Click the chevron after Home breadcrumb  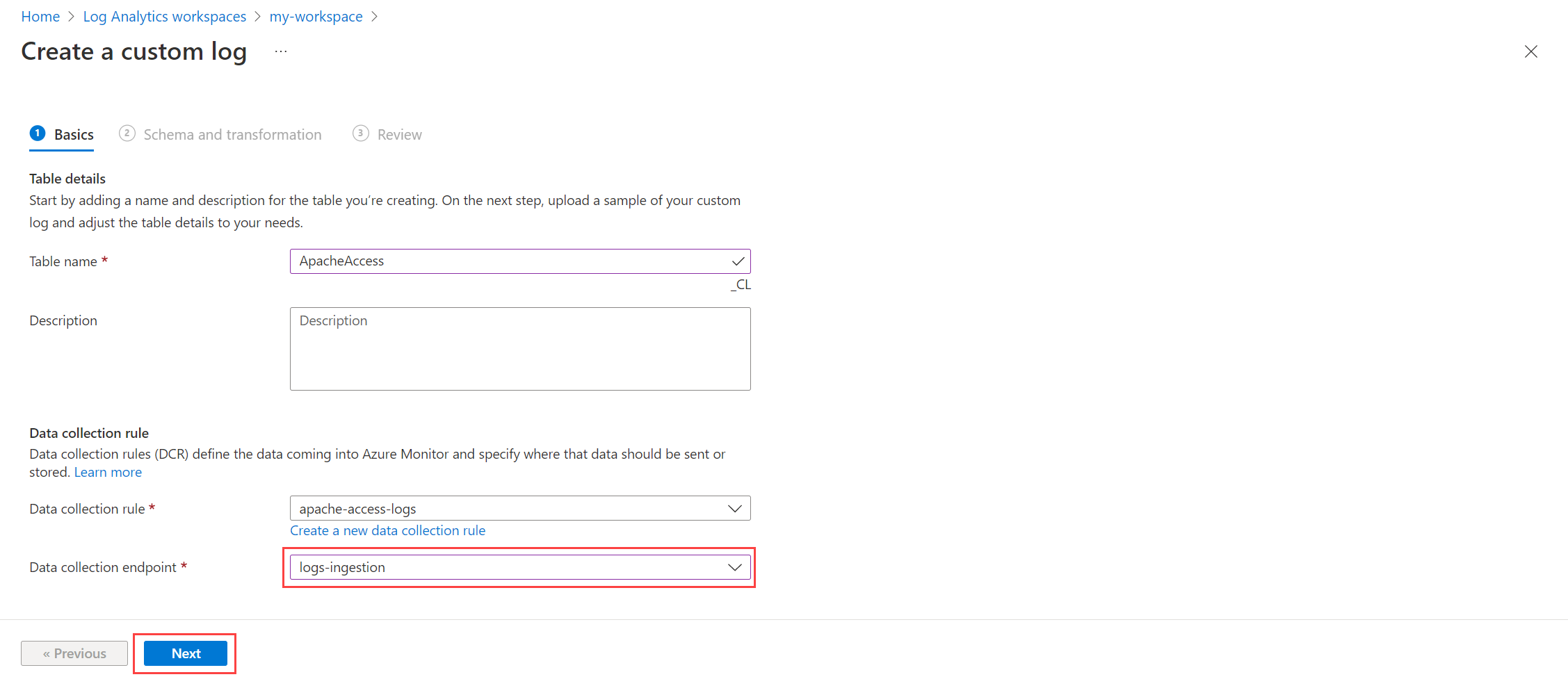click(71, 17)
